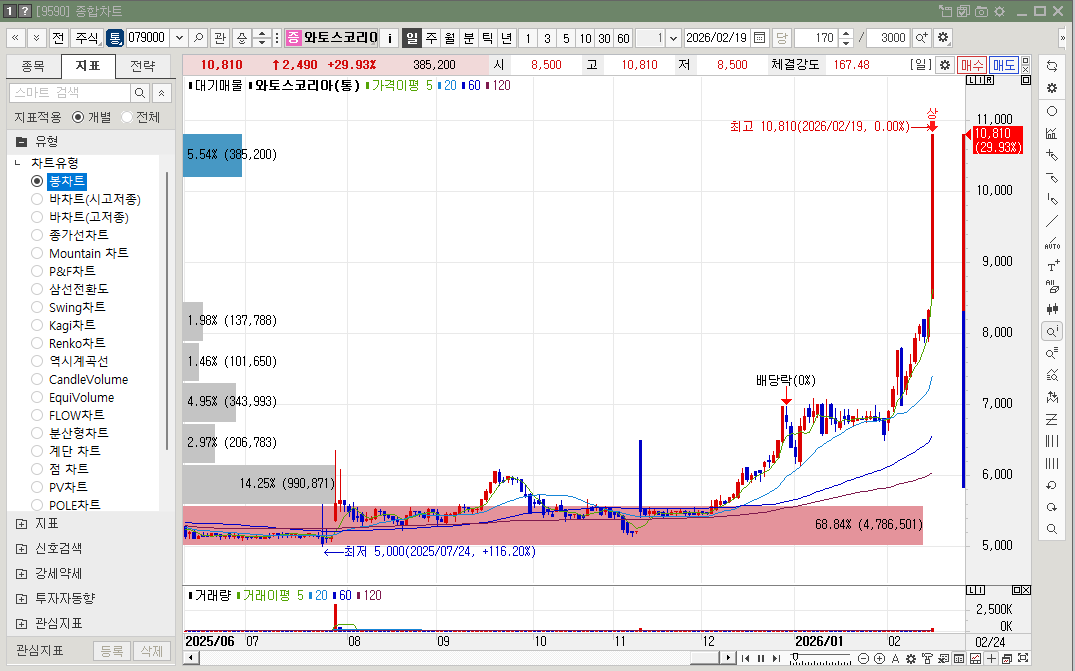
Task: Set indicator apply mode to 전체
Action: tap(126, 117)
